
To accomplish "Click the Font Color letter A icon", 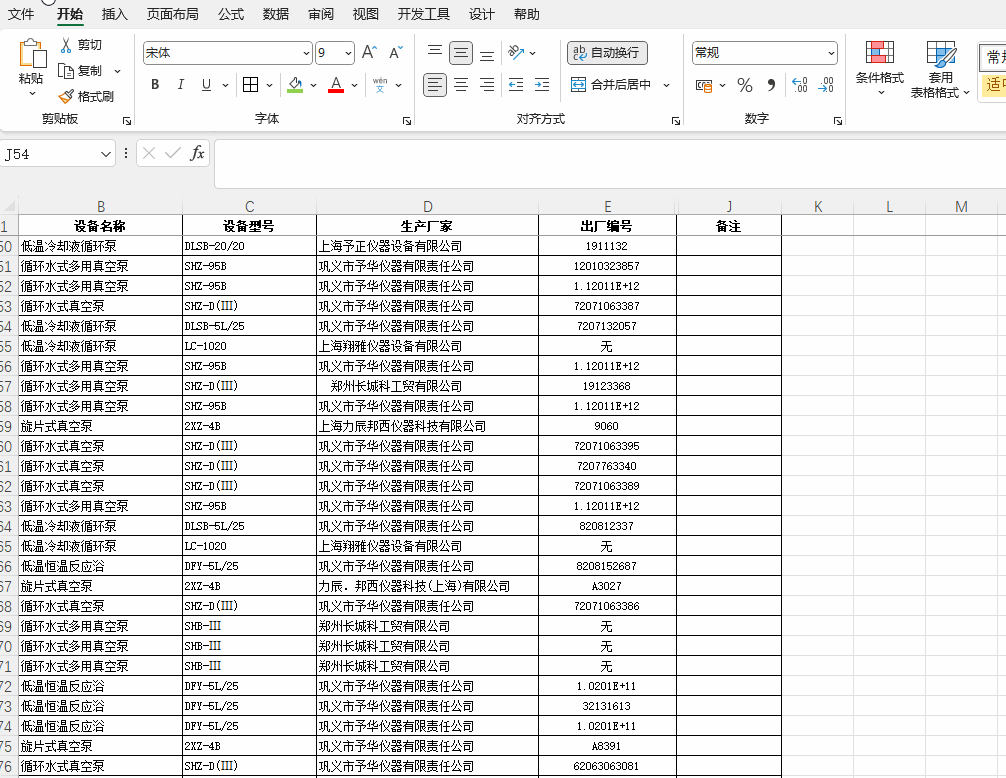I will [336, 85].
